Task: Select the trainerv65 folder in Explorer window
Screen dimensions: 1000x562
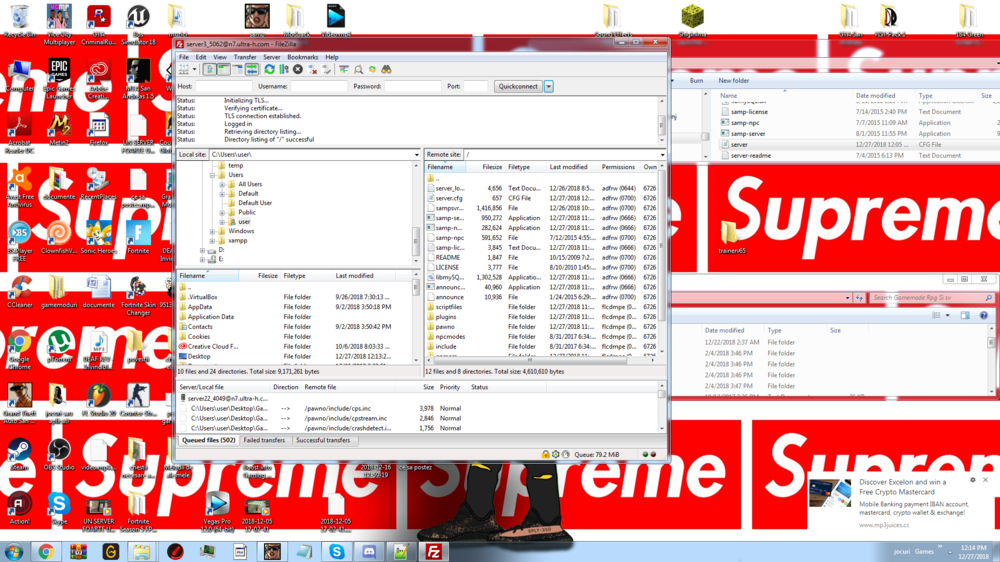Action: (x=731, y=237)
